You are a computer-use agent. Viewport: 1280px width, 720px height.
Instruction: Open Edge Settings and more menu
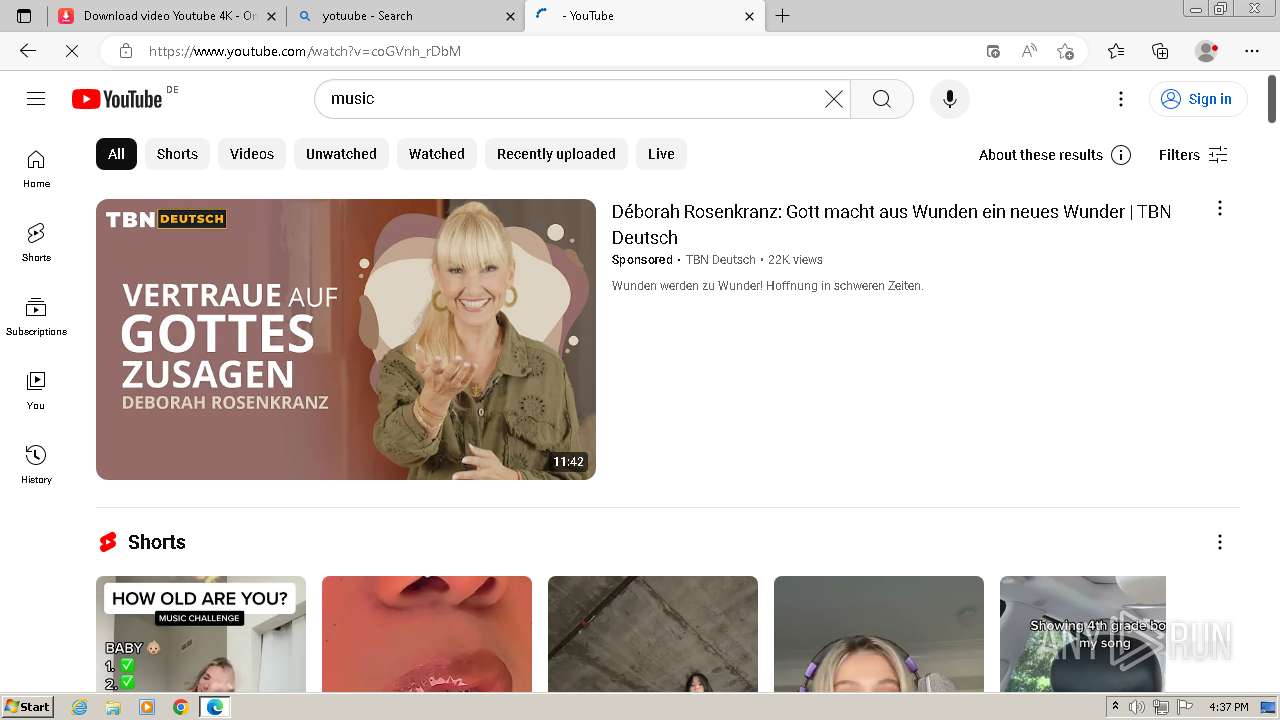1252,51
